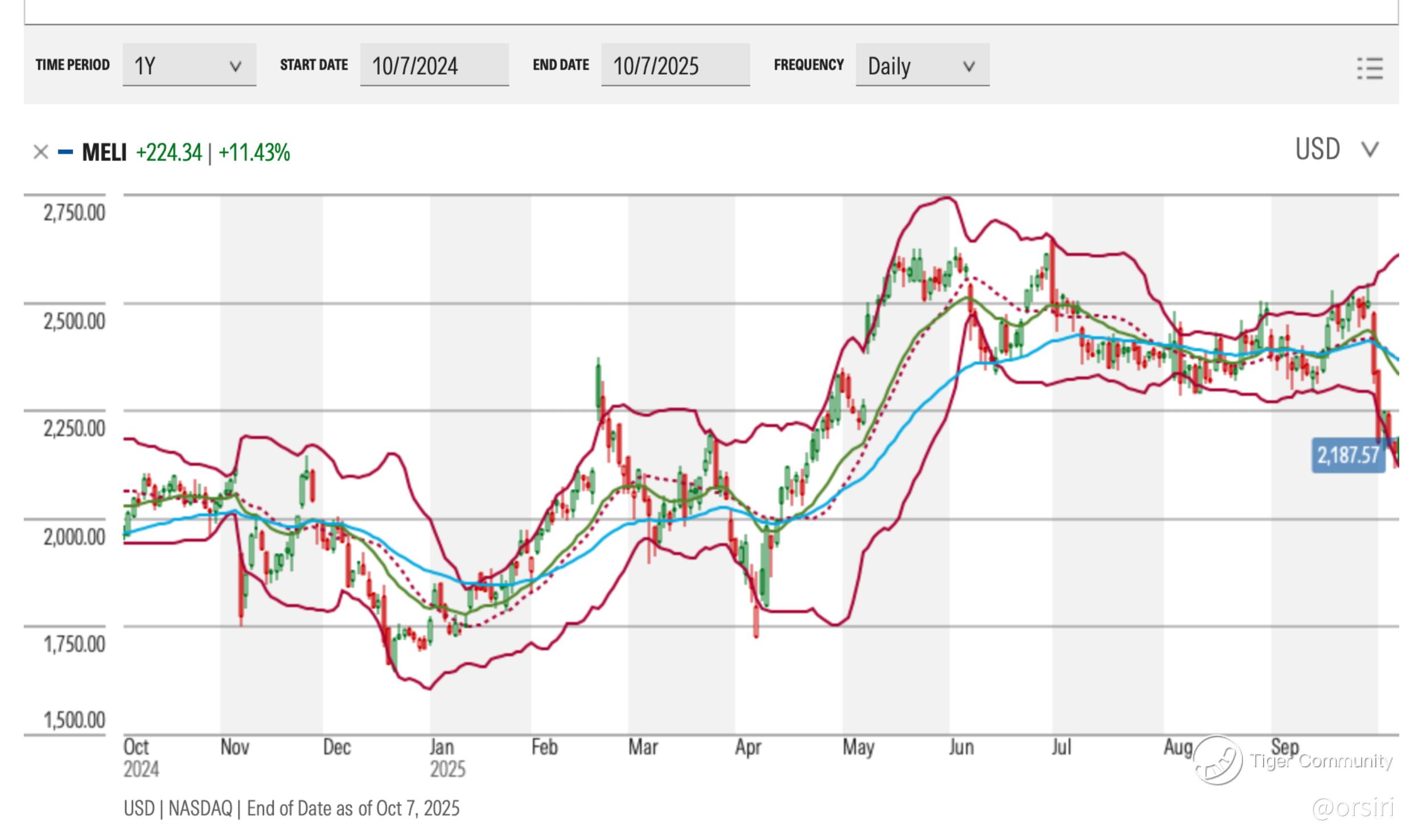Image resolution: width=1423 pixels, height=840 pixels.
Task: Remove MELI series with the X icon
Action: [x=40, y=152]
